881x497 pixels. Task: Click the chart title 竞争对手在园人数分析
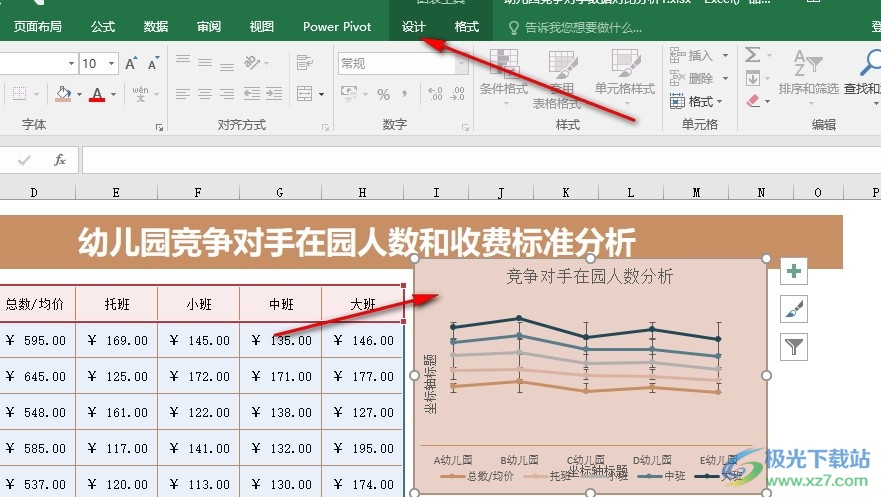point(589,276)
